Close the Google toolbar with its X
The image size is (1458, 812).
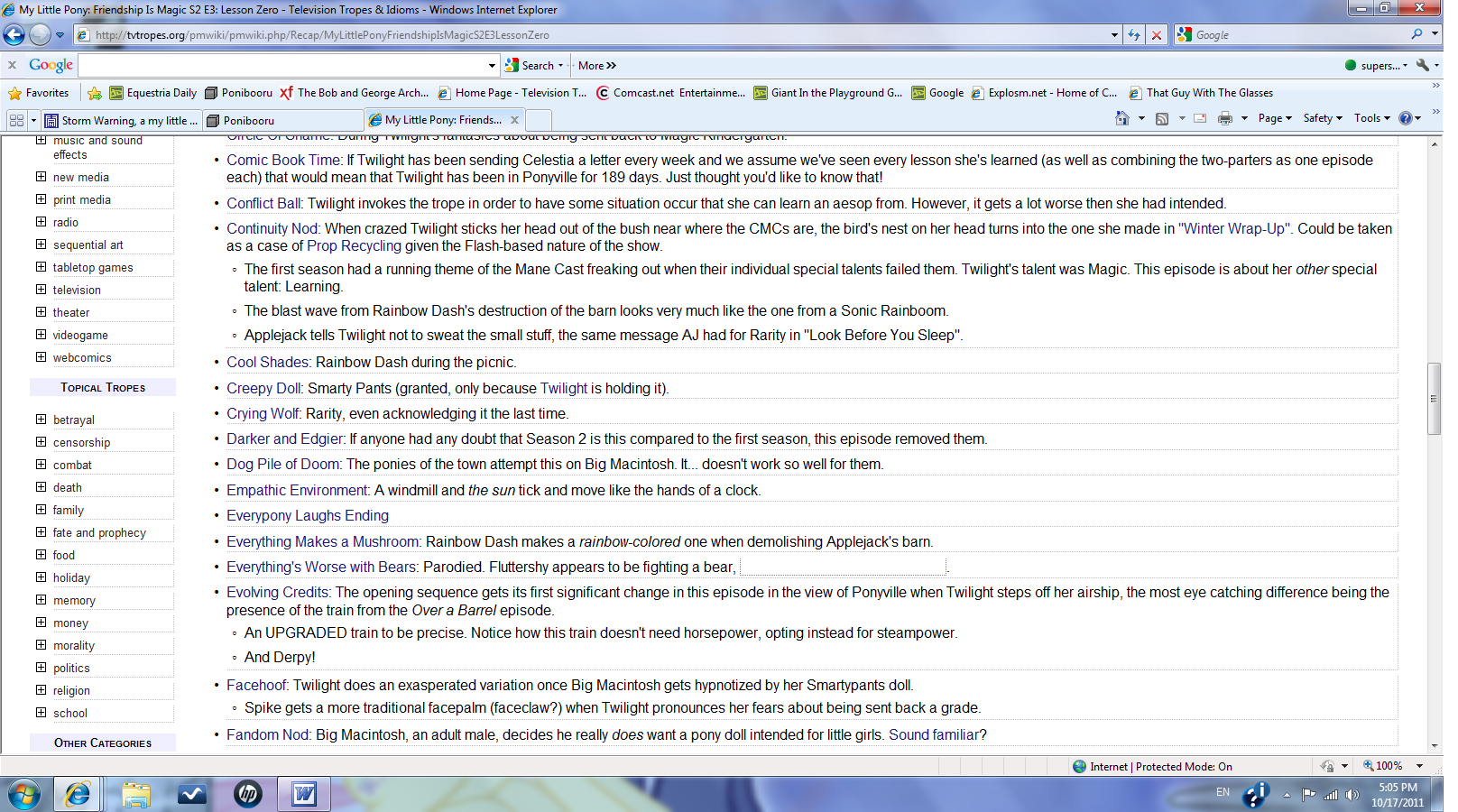(12, 65)
